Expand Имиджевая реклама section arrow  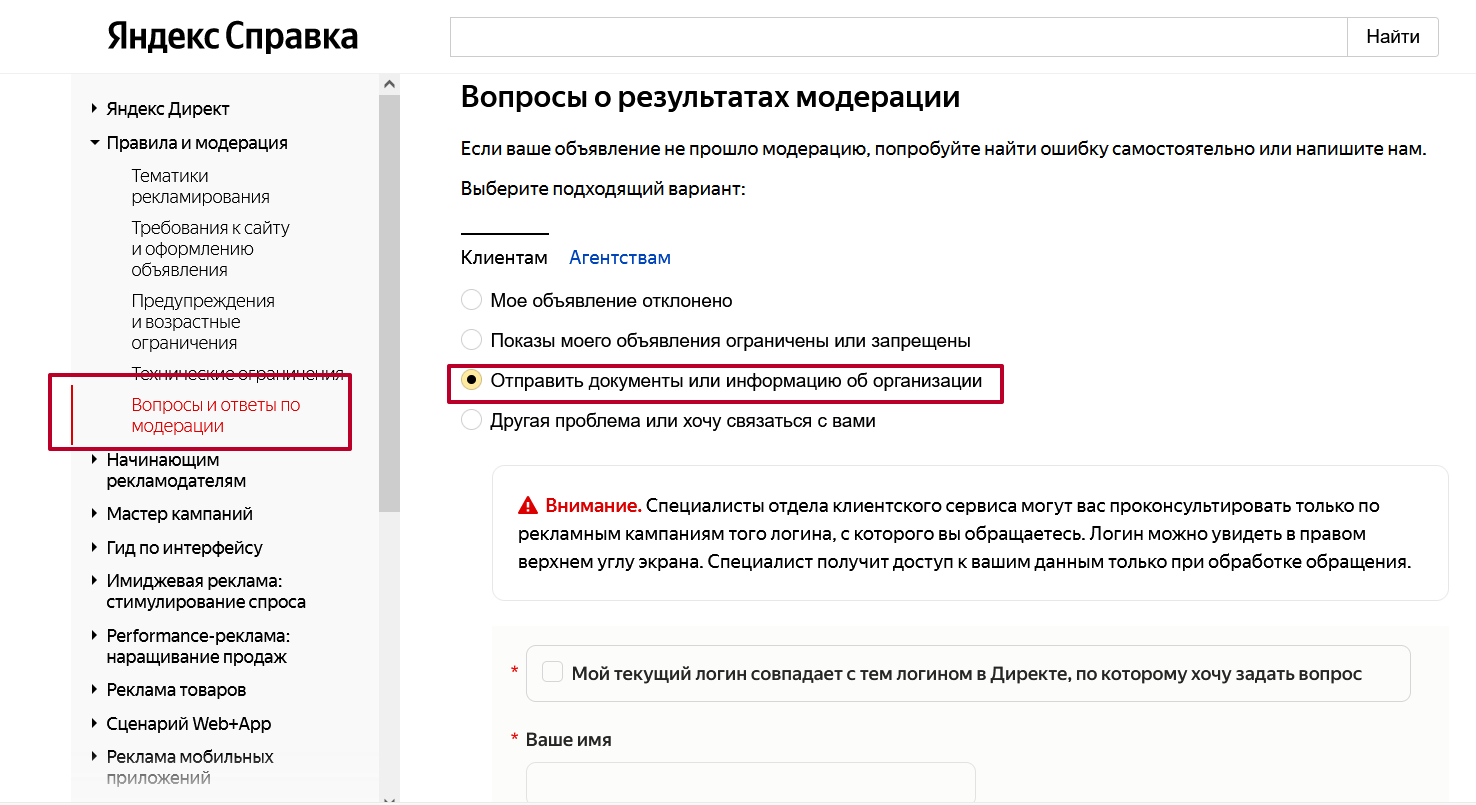pos(94,581)
